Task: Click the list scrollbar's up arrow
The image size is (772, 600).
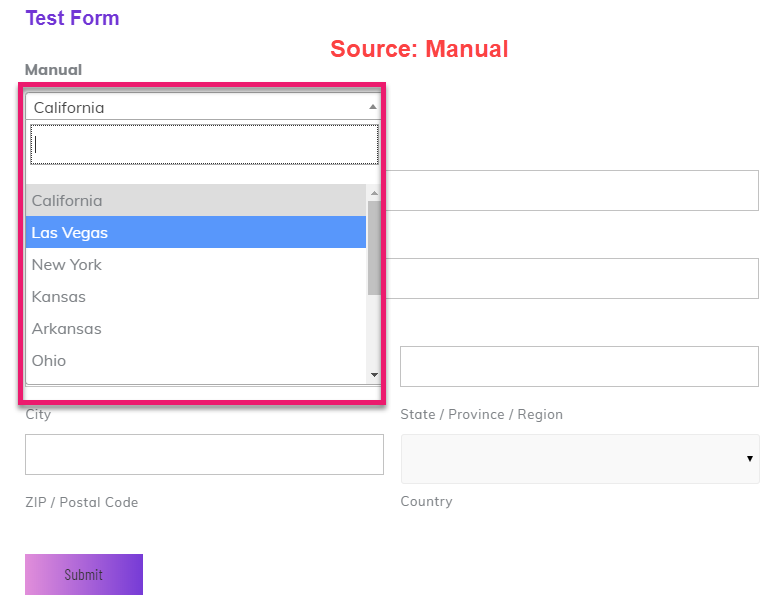Action: 374,192
